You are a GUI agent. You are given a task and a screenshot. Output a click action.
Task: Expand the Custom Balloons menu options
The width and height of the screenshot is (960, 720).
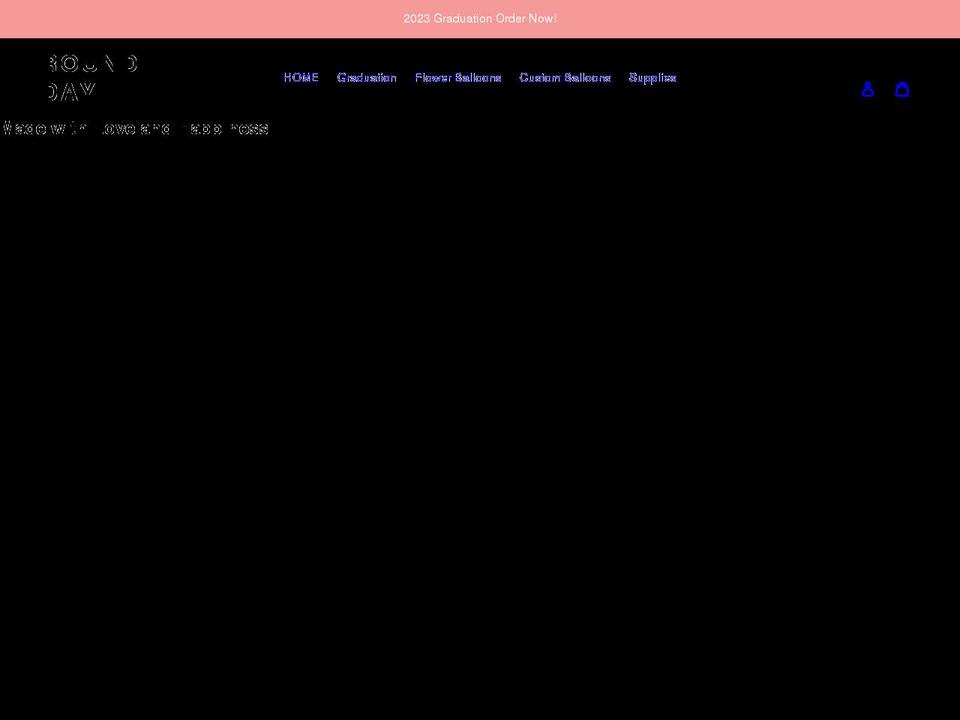point(564,77)
